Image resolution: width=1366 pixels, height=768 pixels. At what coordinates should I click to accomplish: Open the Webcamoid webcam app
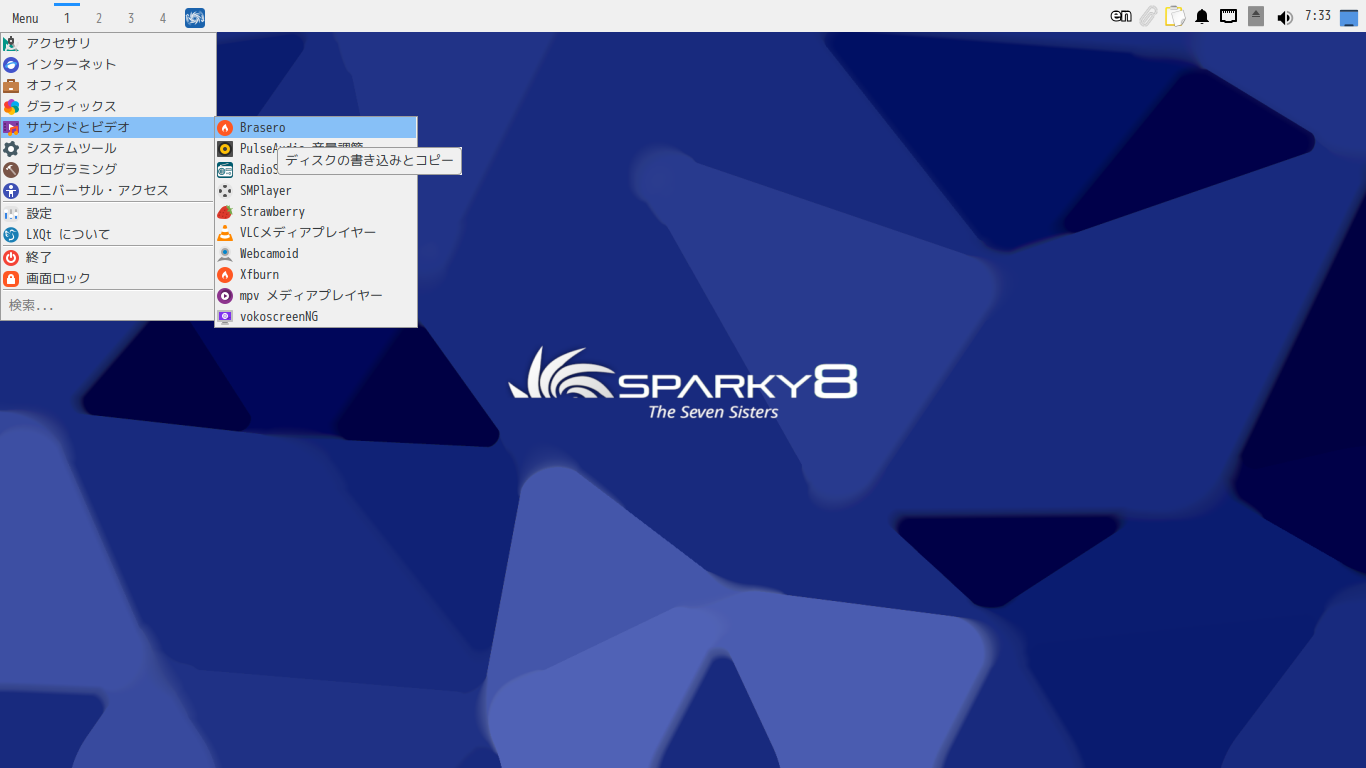coord(316,254)
